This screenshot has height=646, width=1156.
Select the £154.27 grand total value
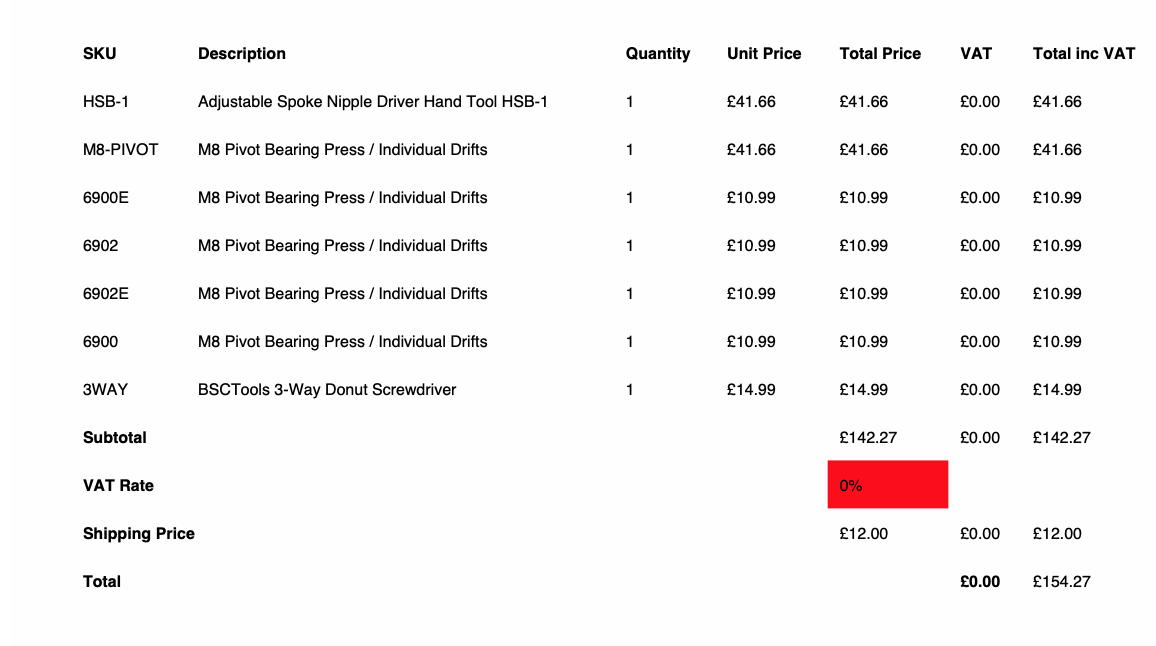coord(1061,581)
